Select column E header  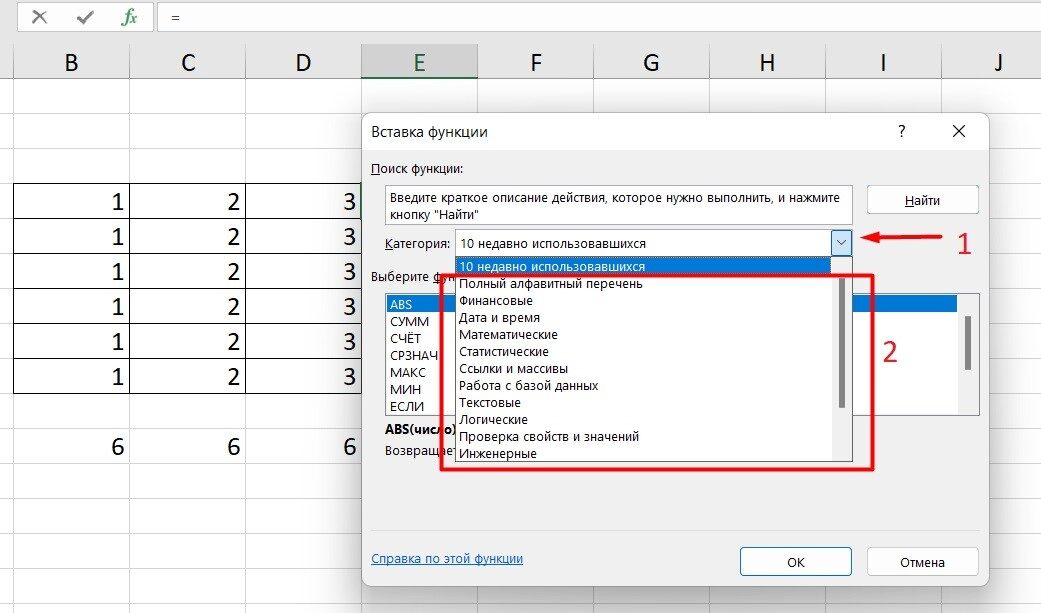tap(419, 62)
